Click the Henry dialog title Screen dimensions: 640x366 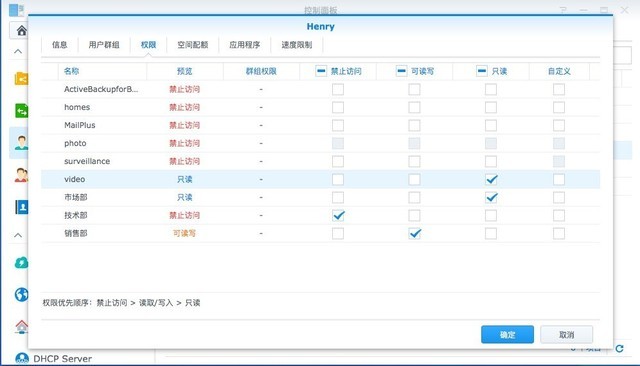pos(320,27)
